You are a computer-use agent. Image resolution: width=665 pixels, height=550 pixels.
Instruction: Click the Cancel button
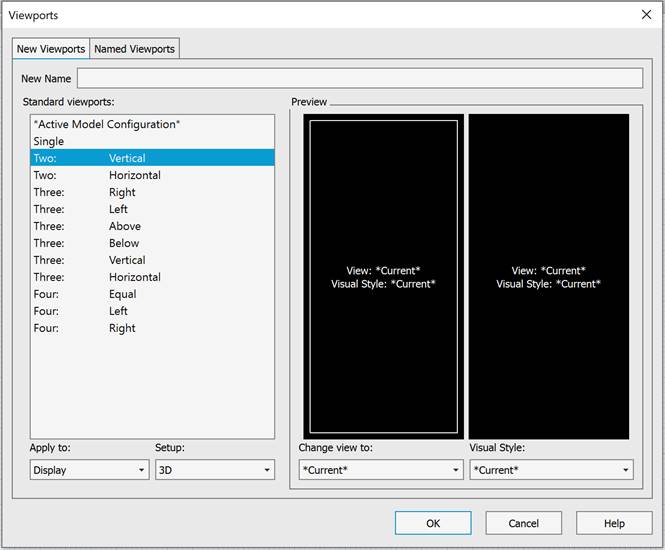(x=523, y=523)
